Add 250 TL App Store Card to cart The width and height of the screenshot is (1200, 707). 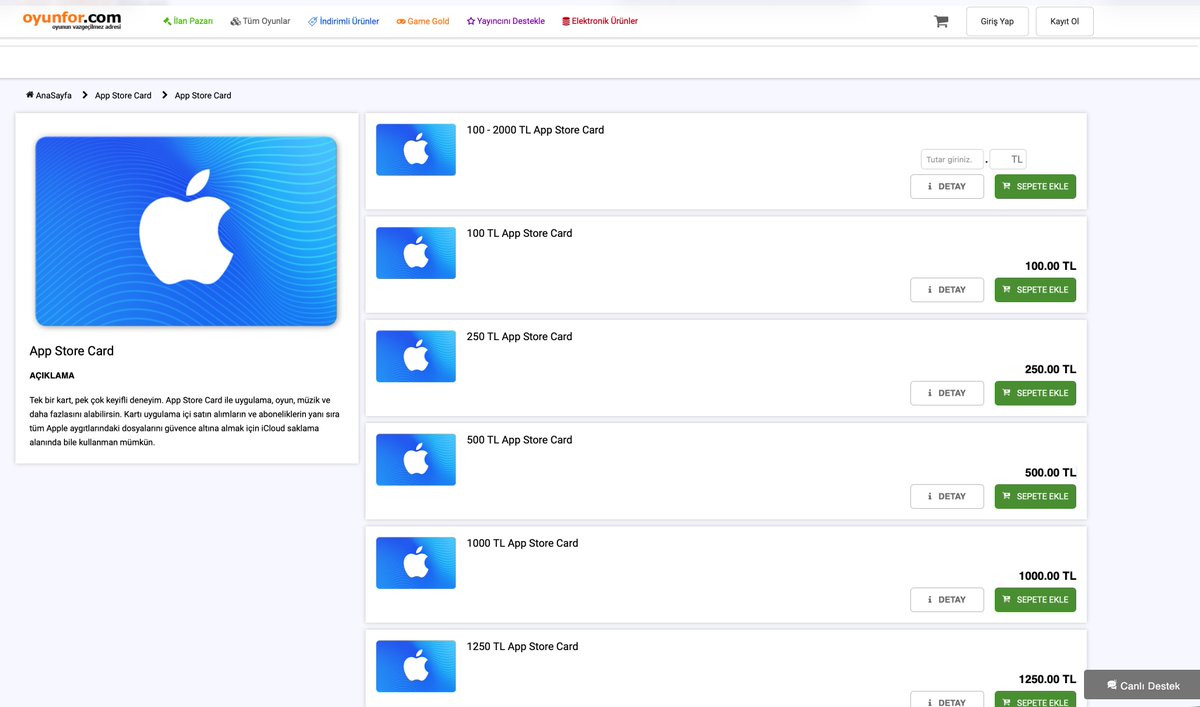click(x=1035, y=393)
